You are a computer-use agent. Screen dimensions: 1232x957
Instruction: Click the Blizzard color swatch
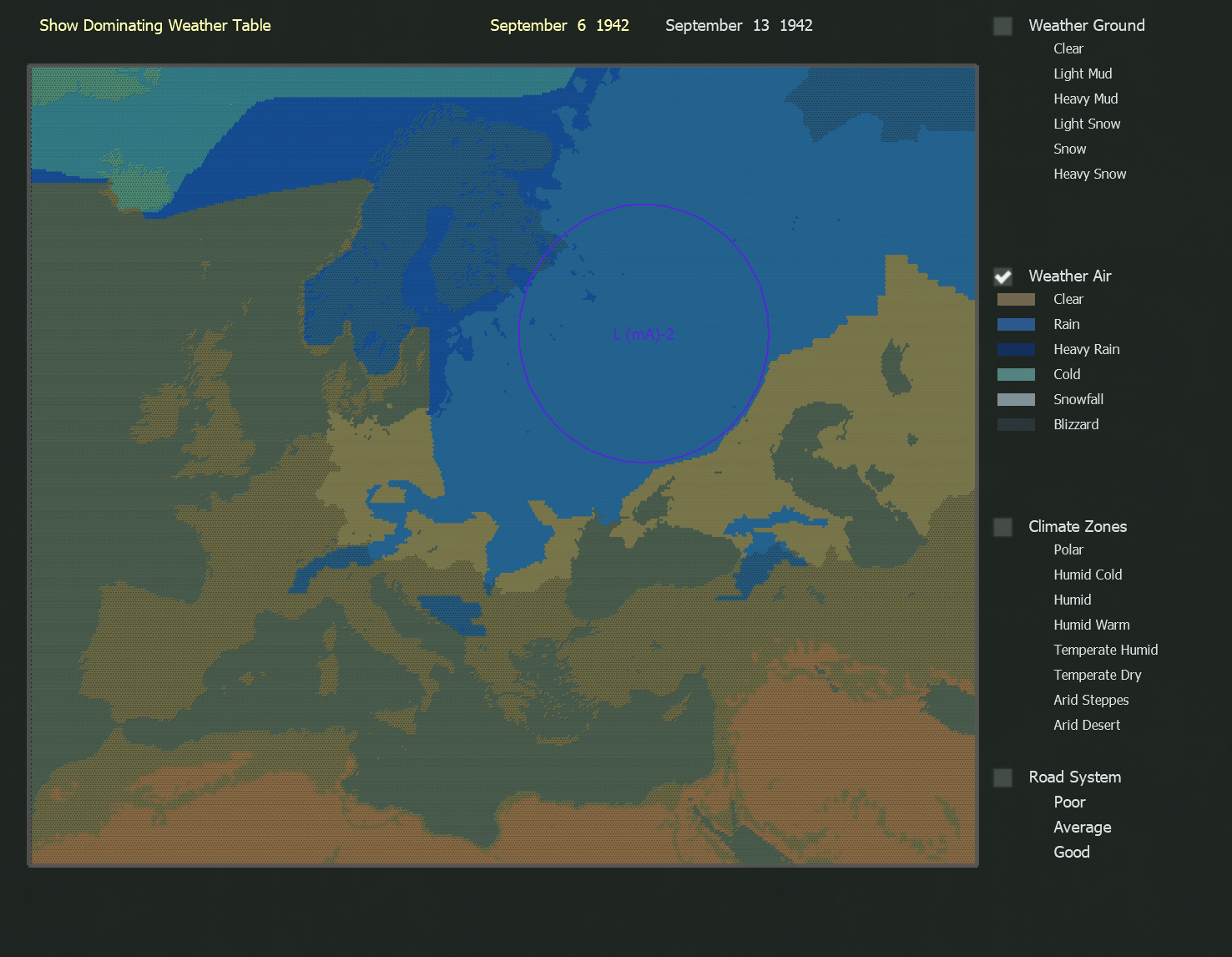click(1016, 424)
